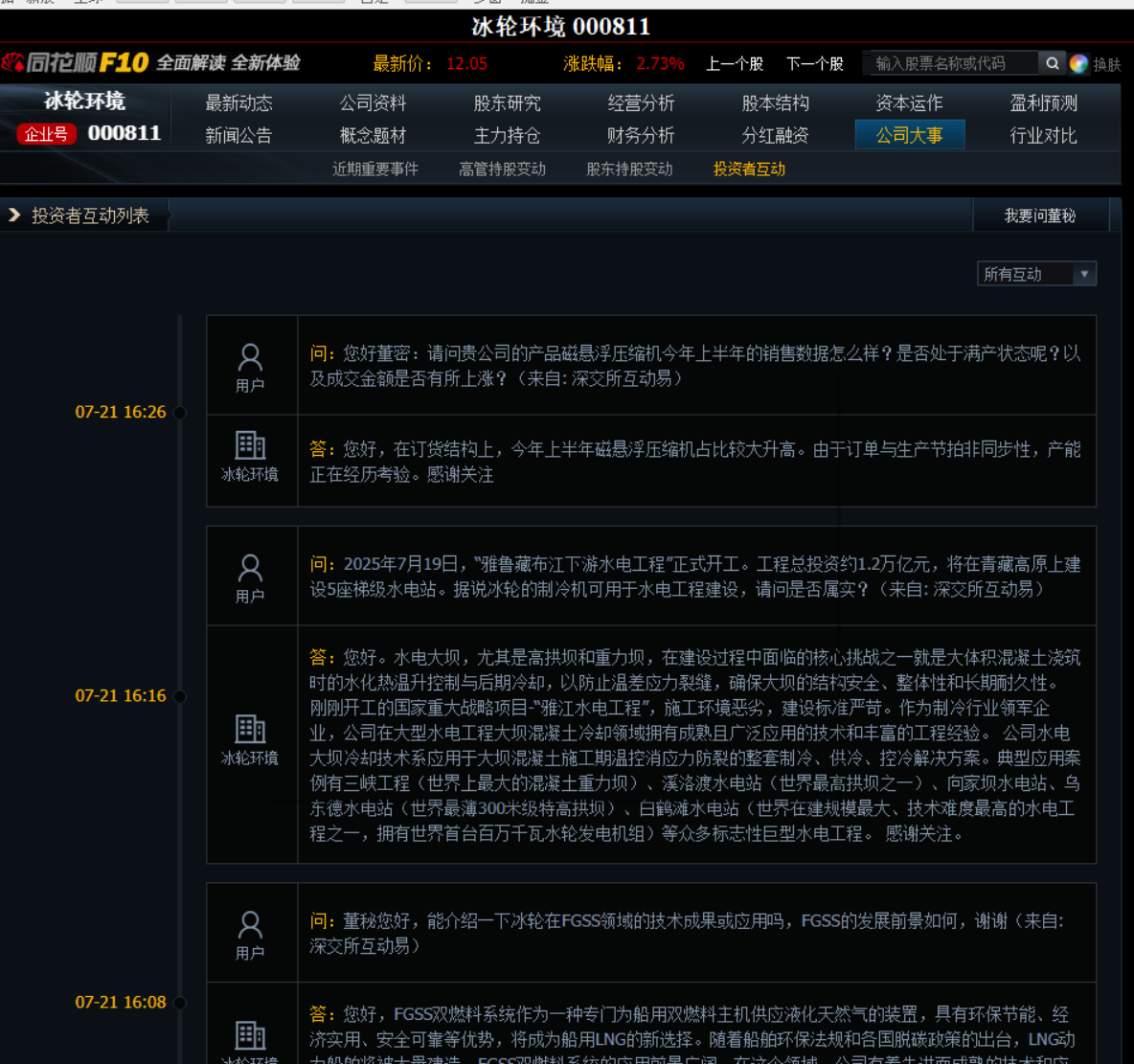Open the 所有互动 filter dropdown
1134x1064 pixels.
(x=1036, y=274)
